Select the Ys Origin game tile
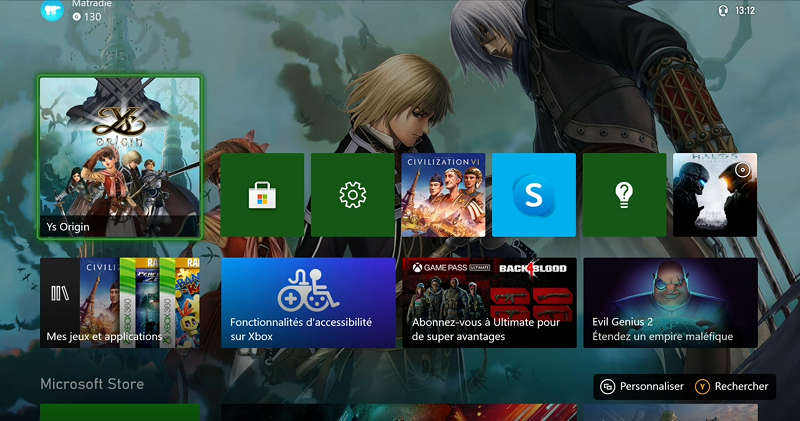 [x=120, y=157]
